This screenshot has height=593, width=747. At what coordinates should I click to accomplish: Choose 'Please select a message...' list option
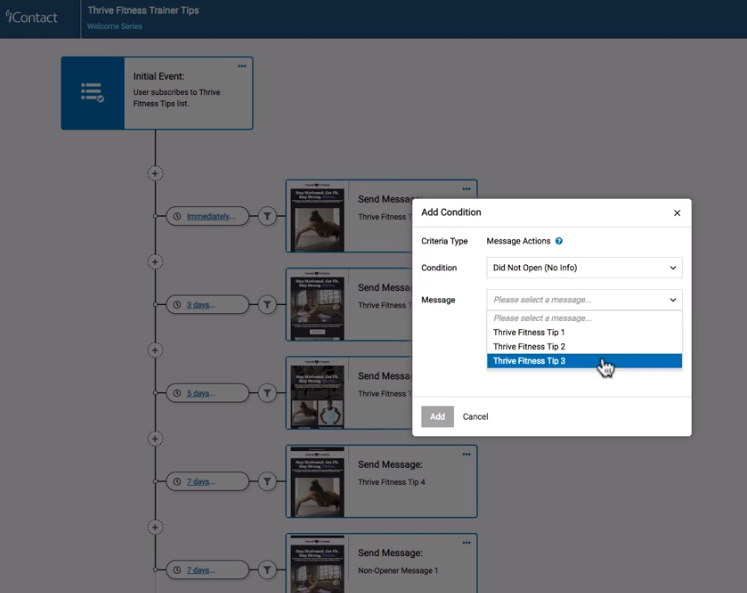pyautogui.click(x=584, y=318)
